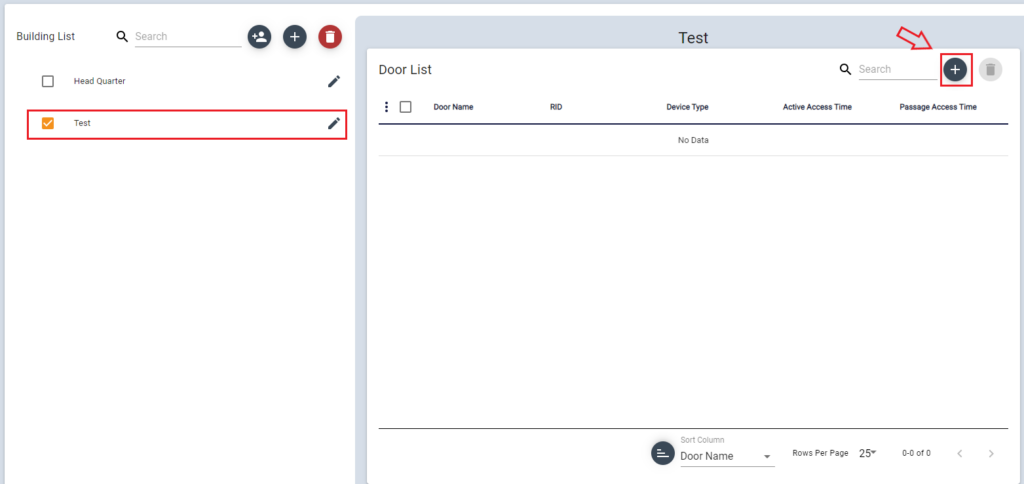Sort by Device Type column header

coord(687,107)
